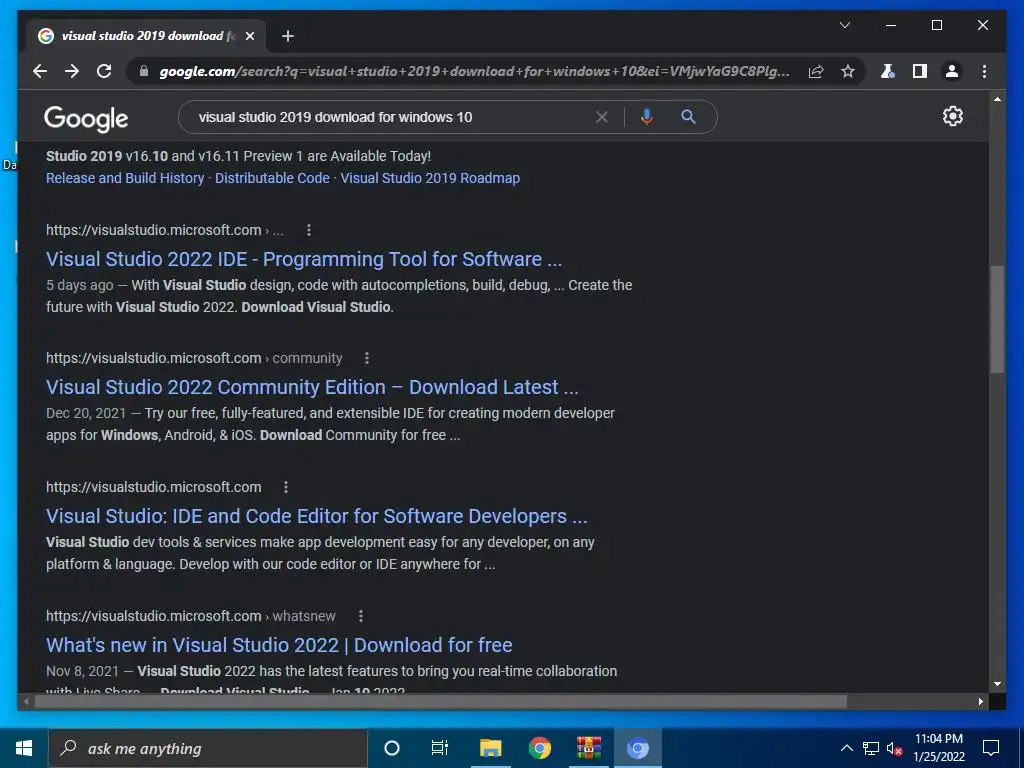Viewport: 1024px width, 768px height.
Task: Click the scroll up arrow
Action: click(997, 99)
